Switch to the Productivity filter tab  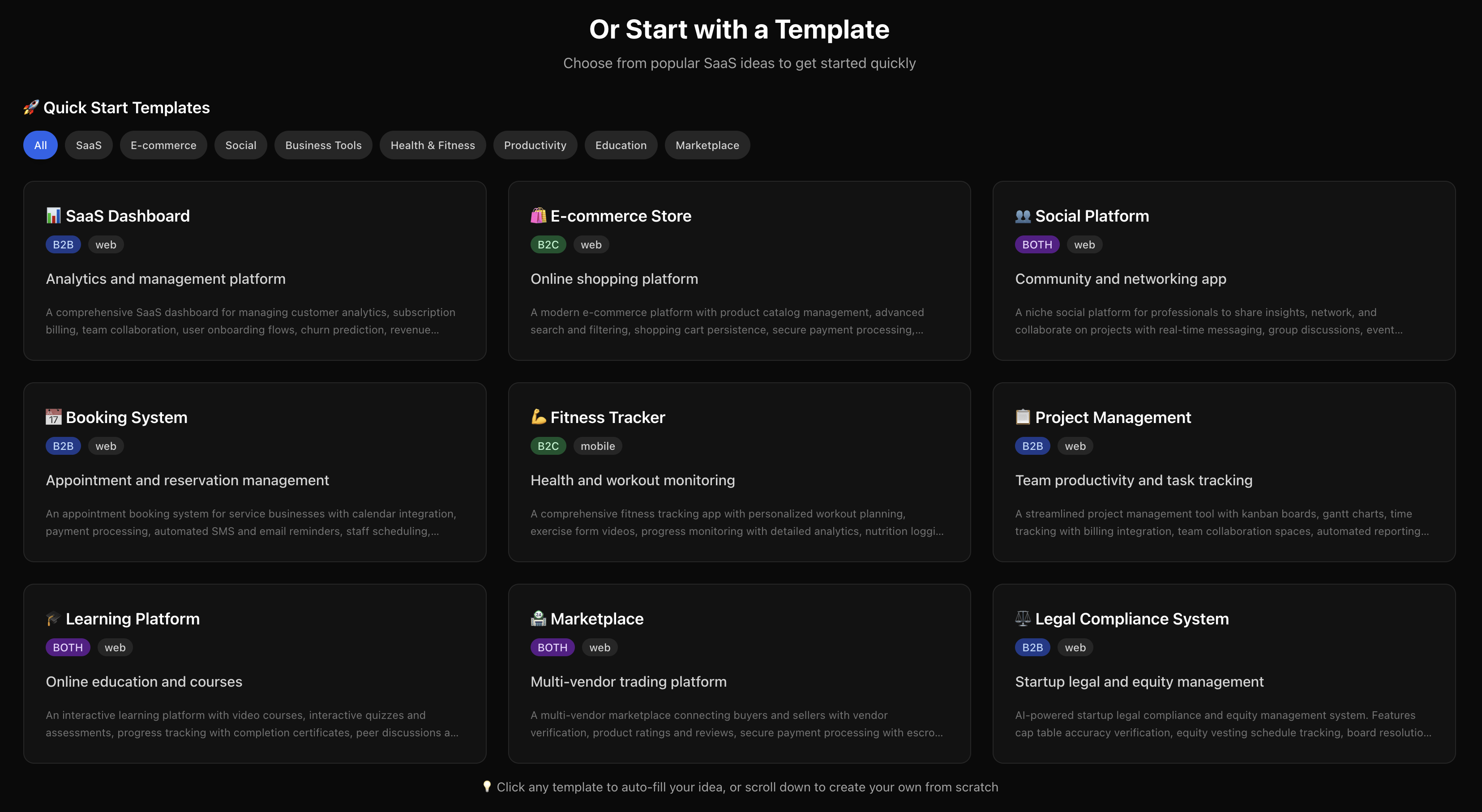tap(535, 145)
